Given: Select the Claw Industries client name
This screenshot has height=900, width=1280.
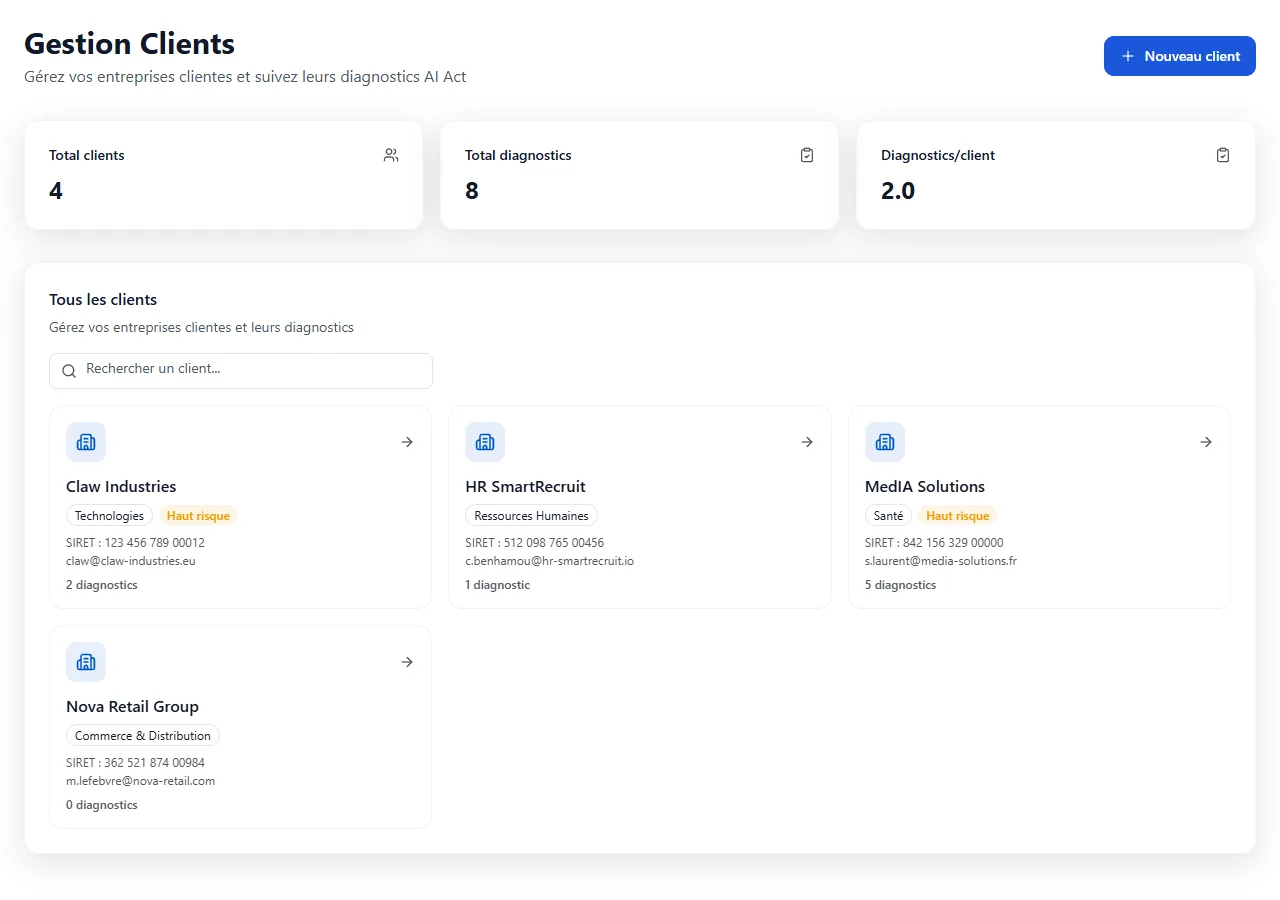Looking at the screenshot, I should (x=121, y=487).
